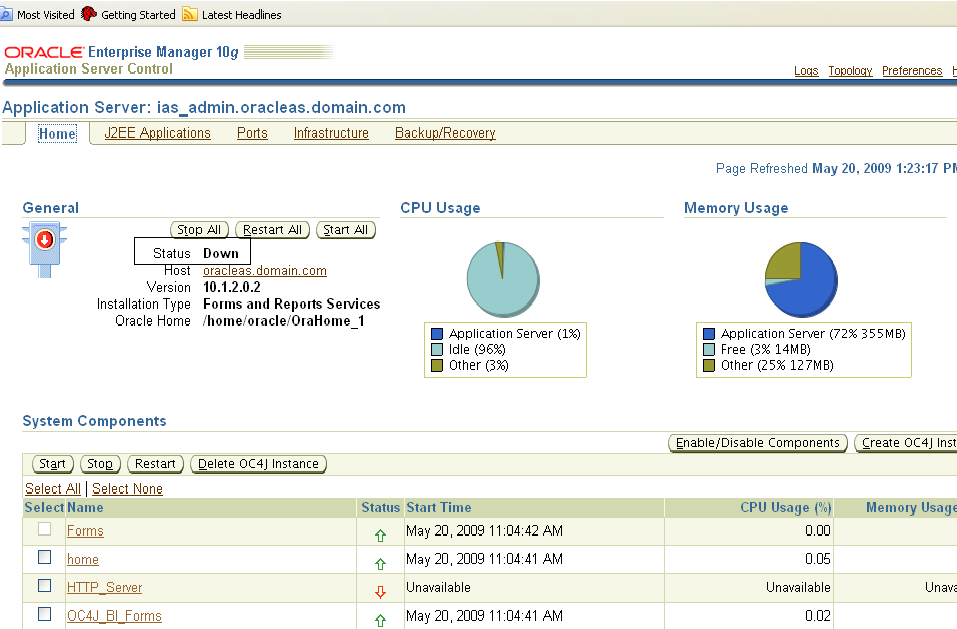Click the Enable/Disable Components button
Image resolution: width=957 pixels, height=629 pixels.
(x=757, y=443)
